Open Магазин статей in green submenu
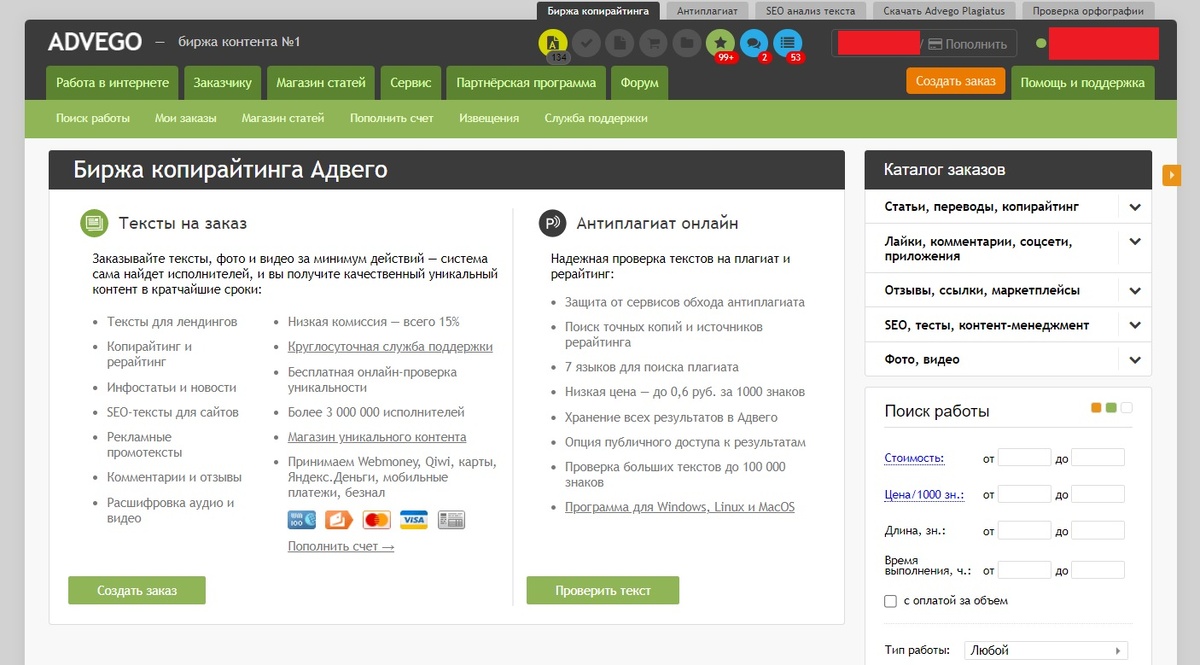The height and width of the screenshot is (665, 1200). (x=283, y=118)
